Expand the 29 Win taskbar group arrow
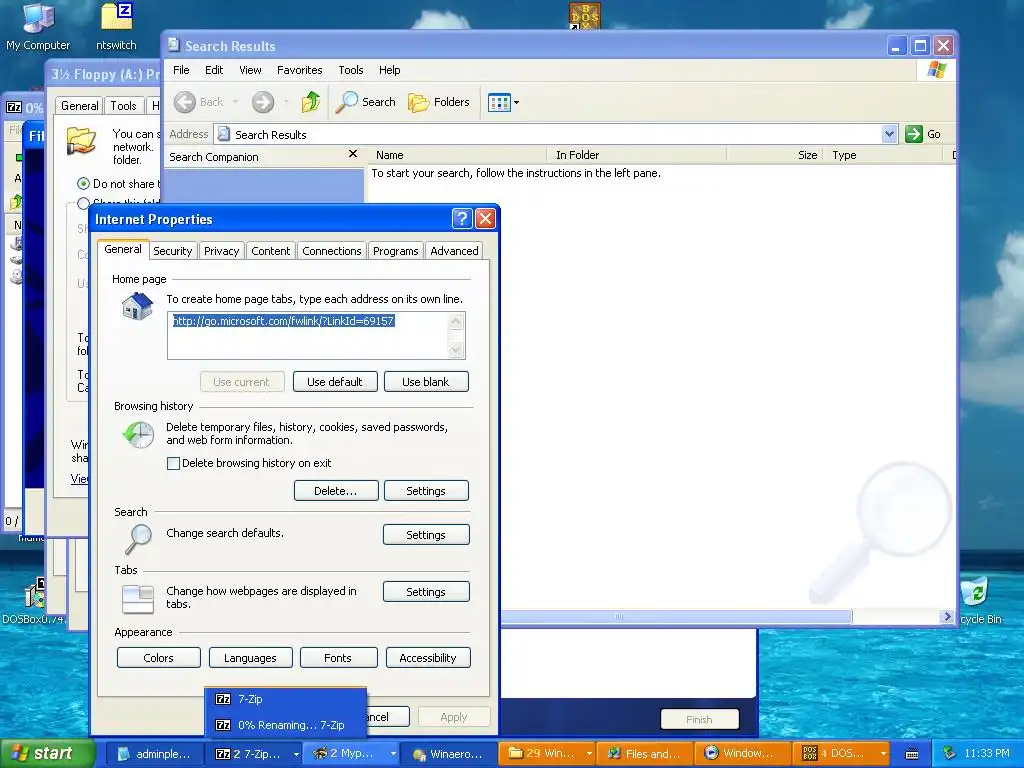The height and width of the screenshot is (768, 1024). (589, 754)
